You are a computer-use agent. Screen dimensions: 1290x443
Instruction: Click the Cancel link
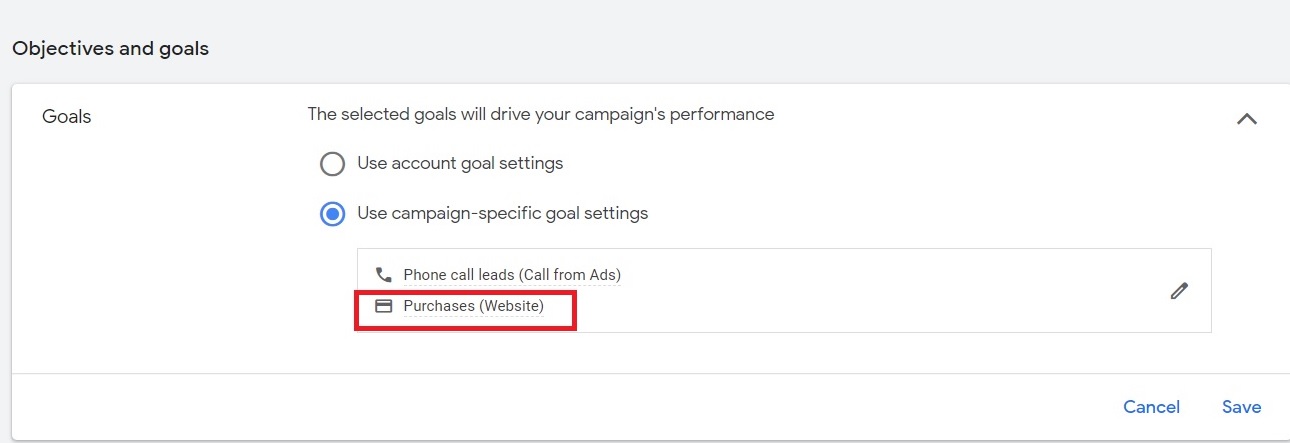click(1151, 407)
